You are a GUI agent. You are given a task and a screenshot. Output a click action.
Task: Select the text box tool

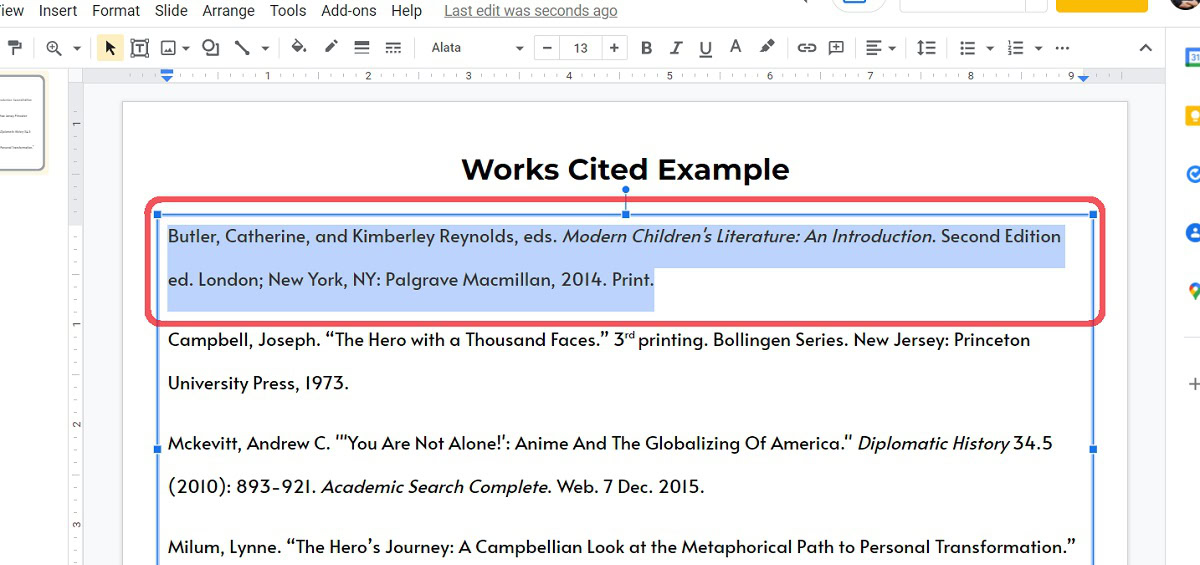point(139,48)
